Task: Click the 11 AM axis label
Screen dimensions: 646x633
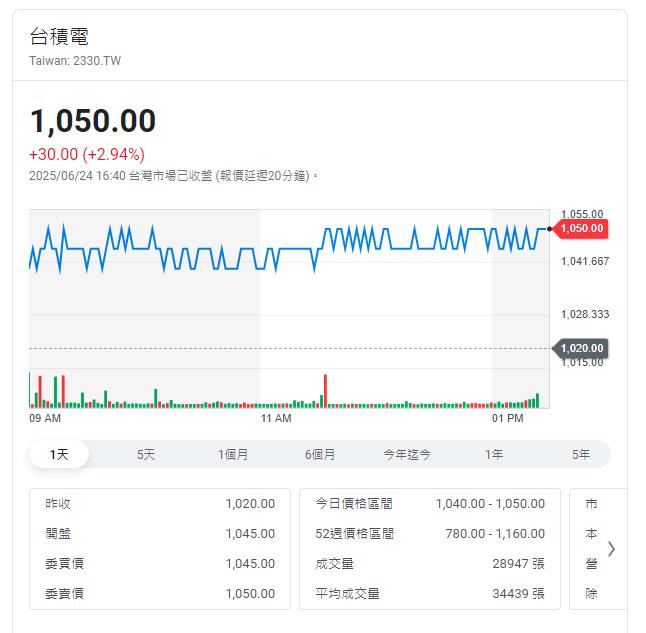Action: (276, 418)
